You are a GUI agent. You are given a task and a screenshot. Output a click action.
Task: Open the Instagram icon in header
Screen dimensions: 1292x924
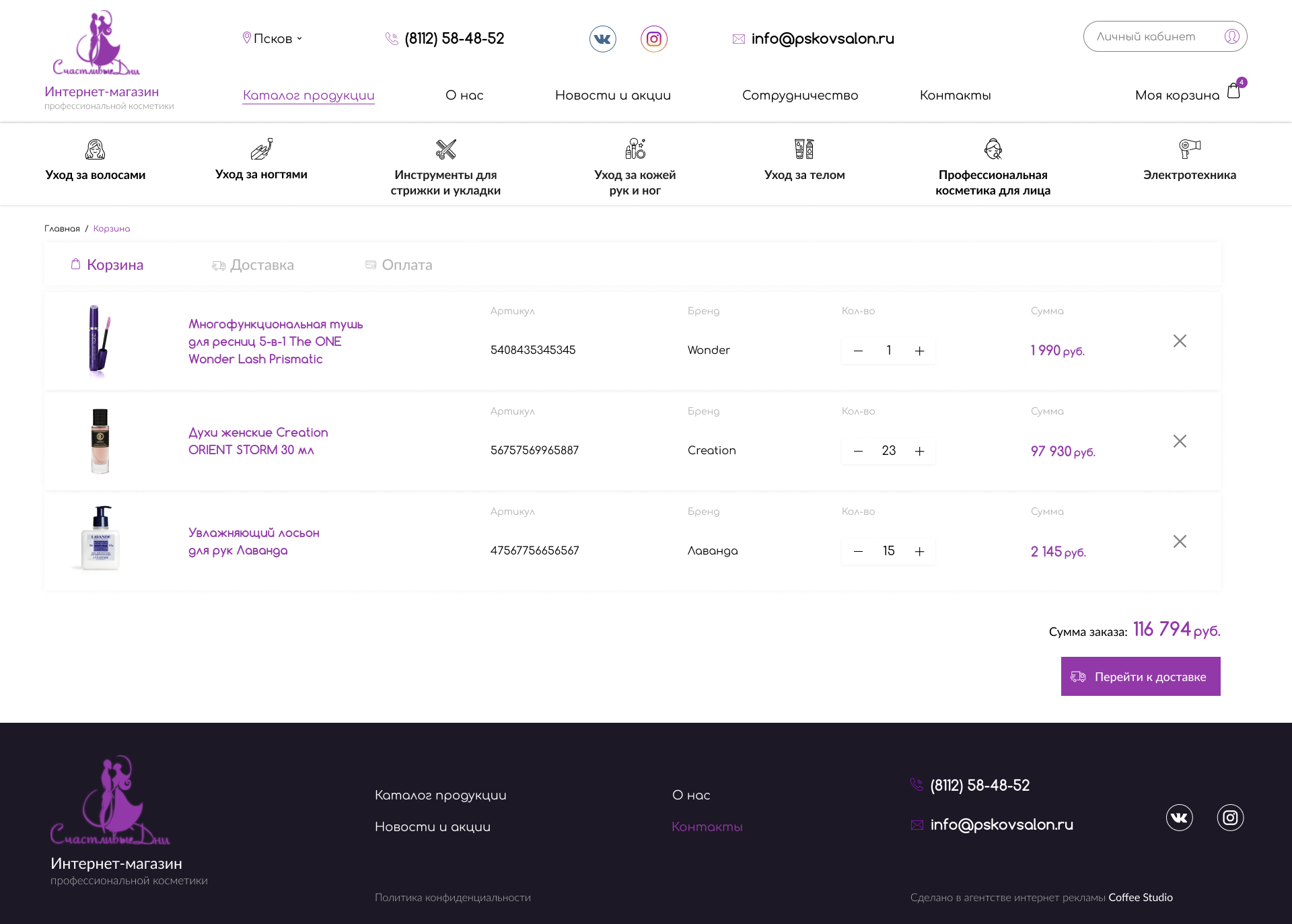coord(653,39)
